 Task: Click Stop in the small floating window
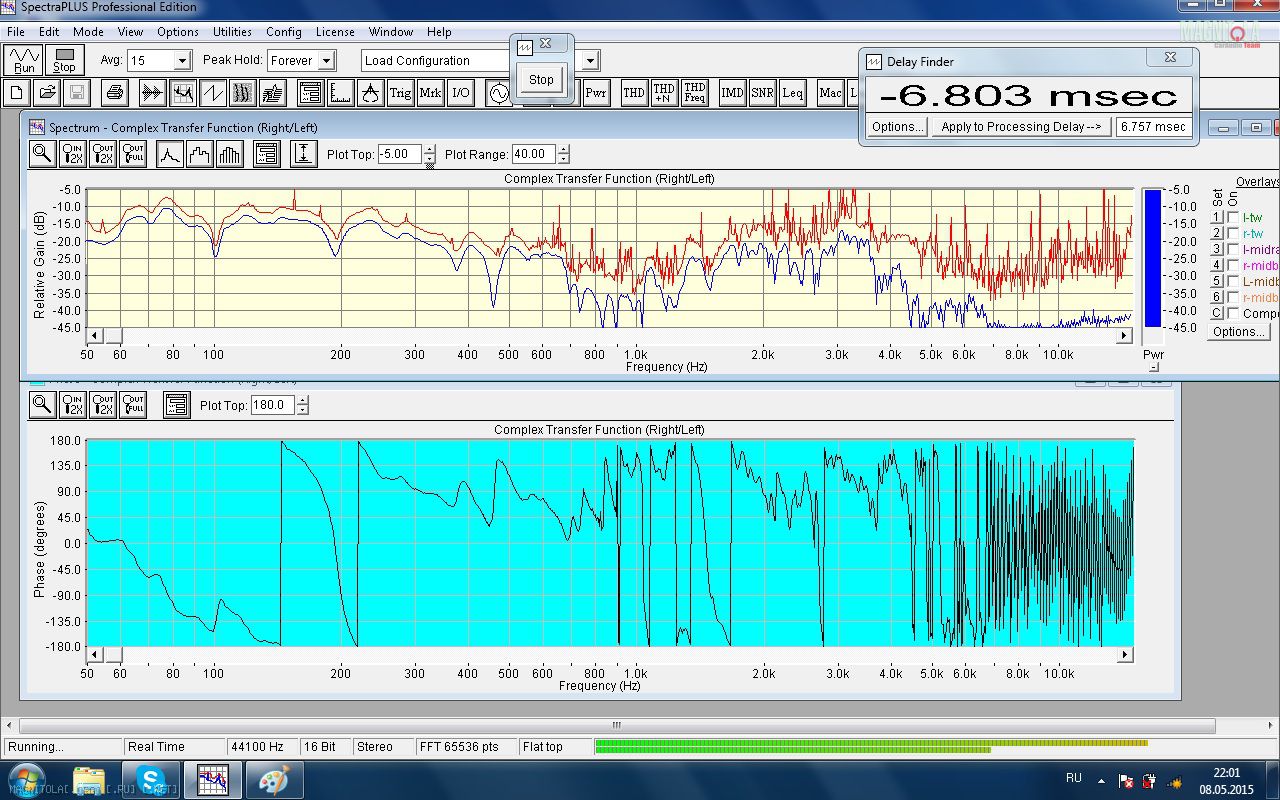541,80
